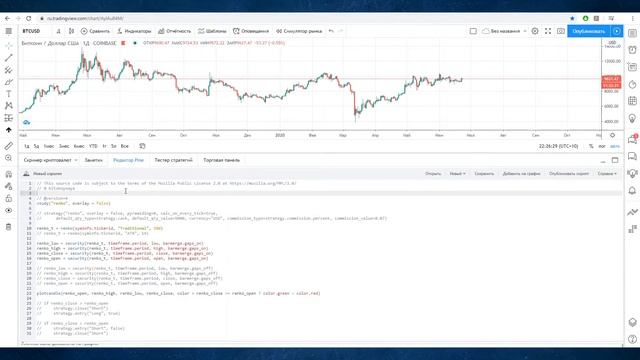Viewport: 640px width, 360px height.
Task: Expand the Справка help dropdown
Action: point(607,173)
